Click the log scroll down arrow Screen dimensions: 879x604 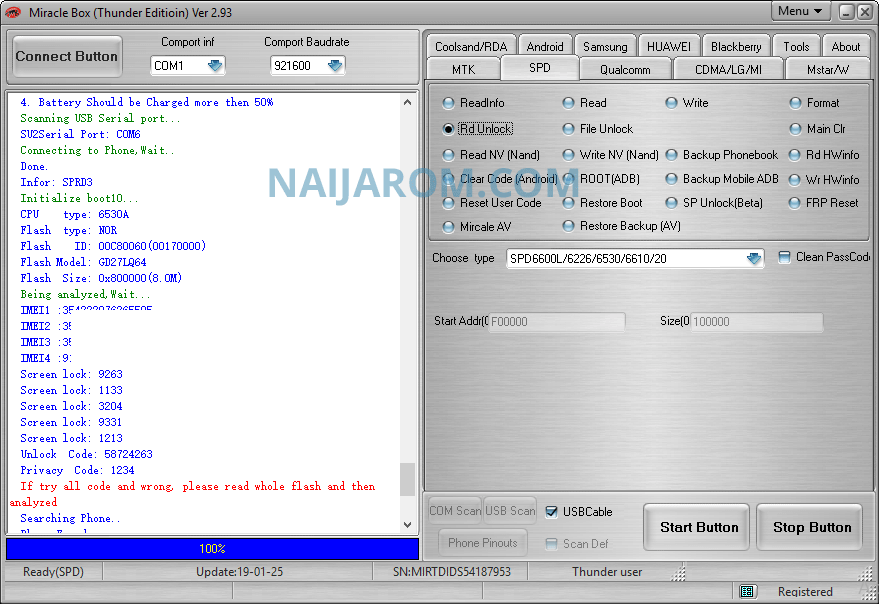[x=408, y=525]
